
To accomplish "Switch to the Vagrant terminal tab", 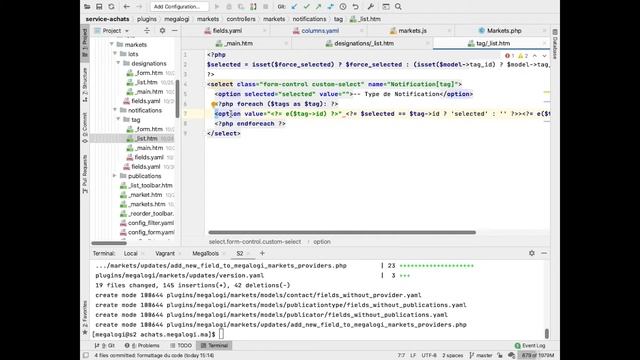I will [x=165, y=253].
